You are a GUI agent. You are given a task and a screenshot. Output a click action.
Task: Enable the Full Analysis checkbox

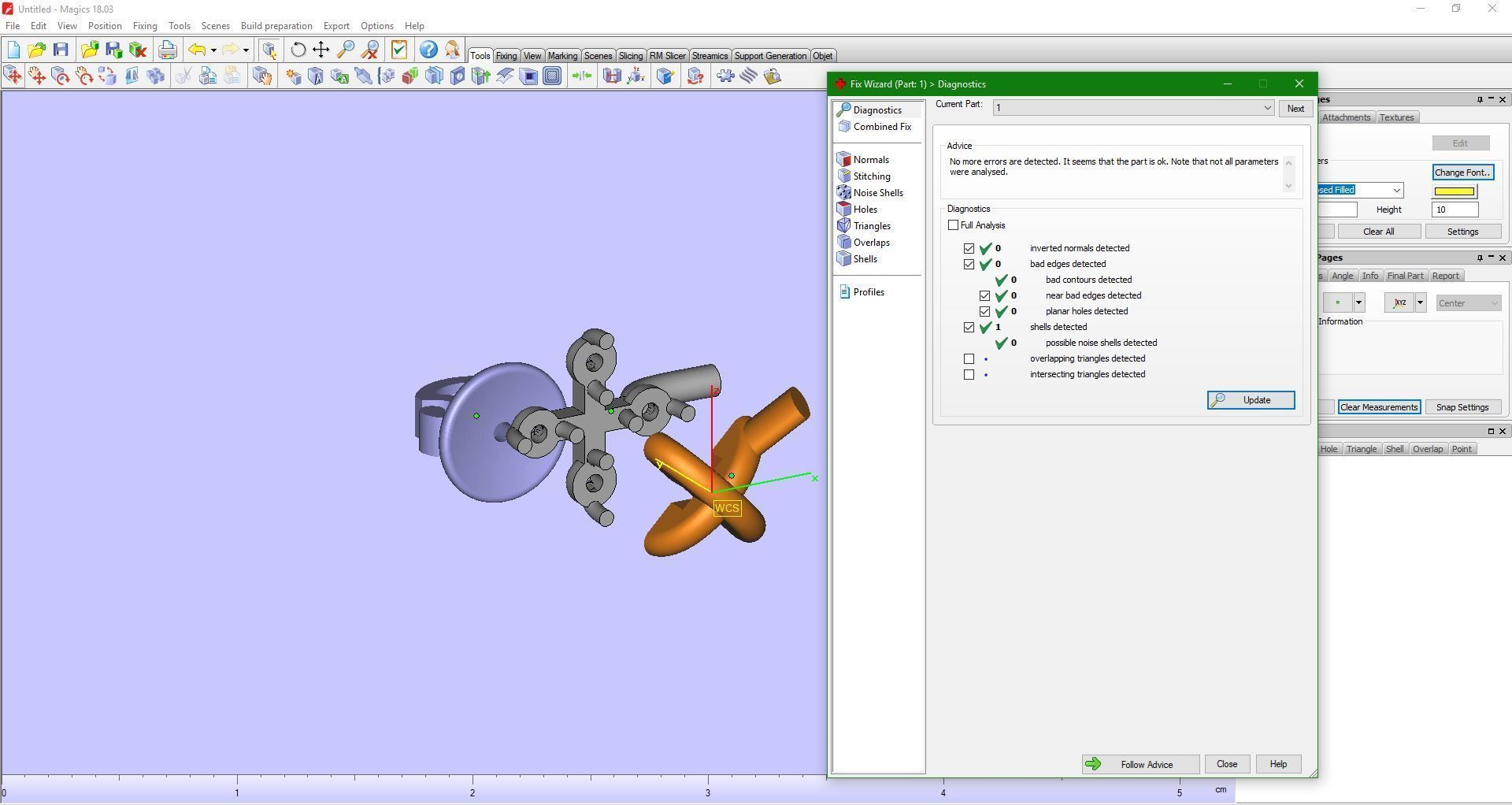coord(954,225)
